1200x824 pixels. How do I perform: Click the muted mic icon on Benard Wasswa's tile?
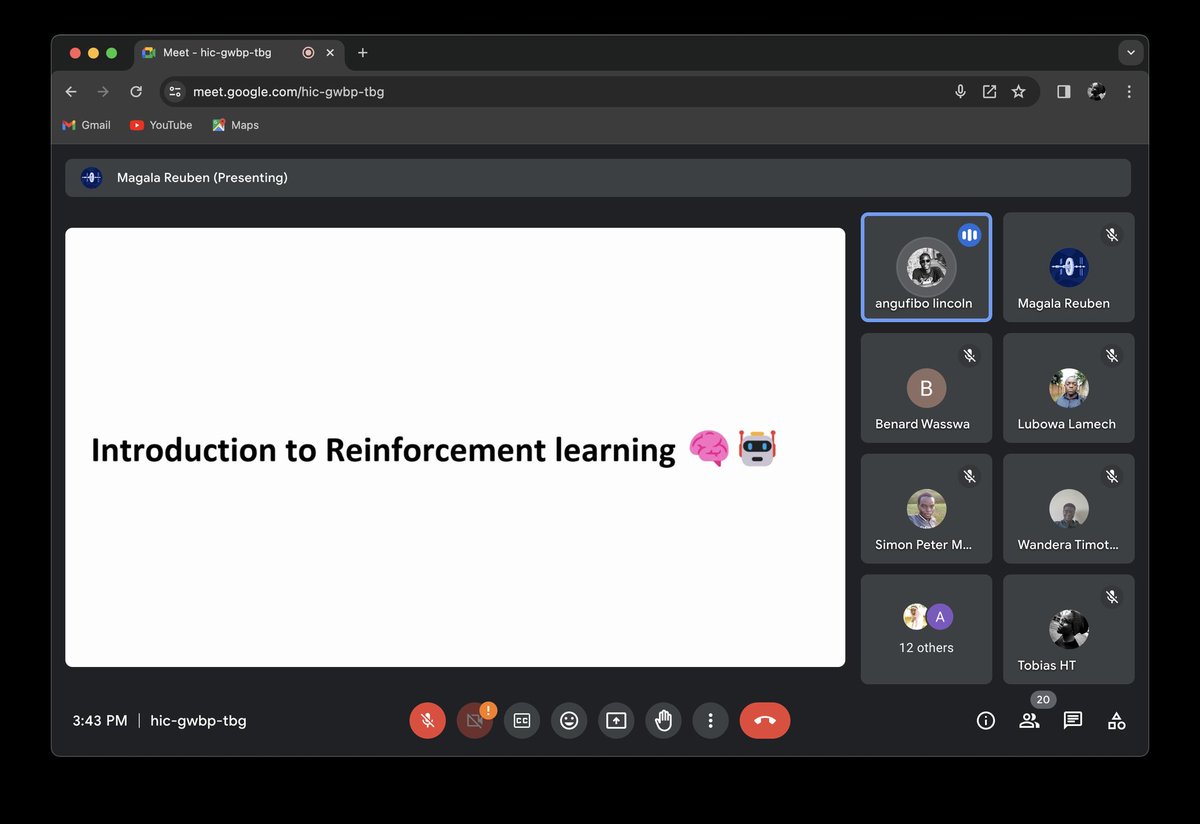(x=969, y=355)
